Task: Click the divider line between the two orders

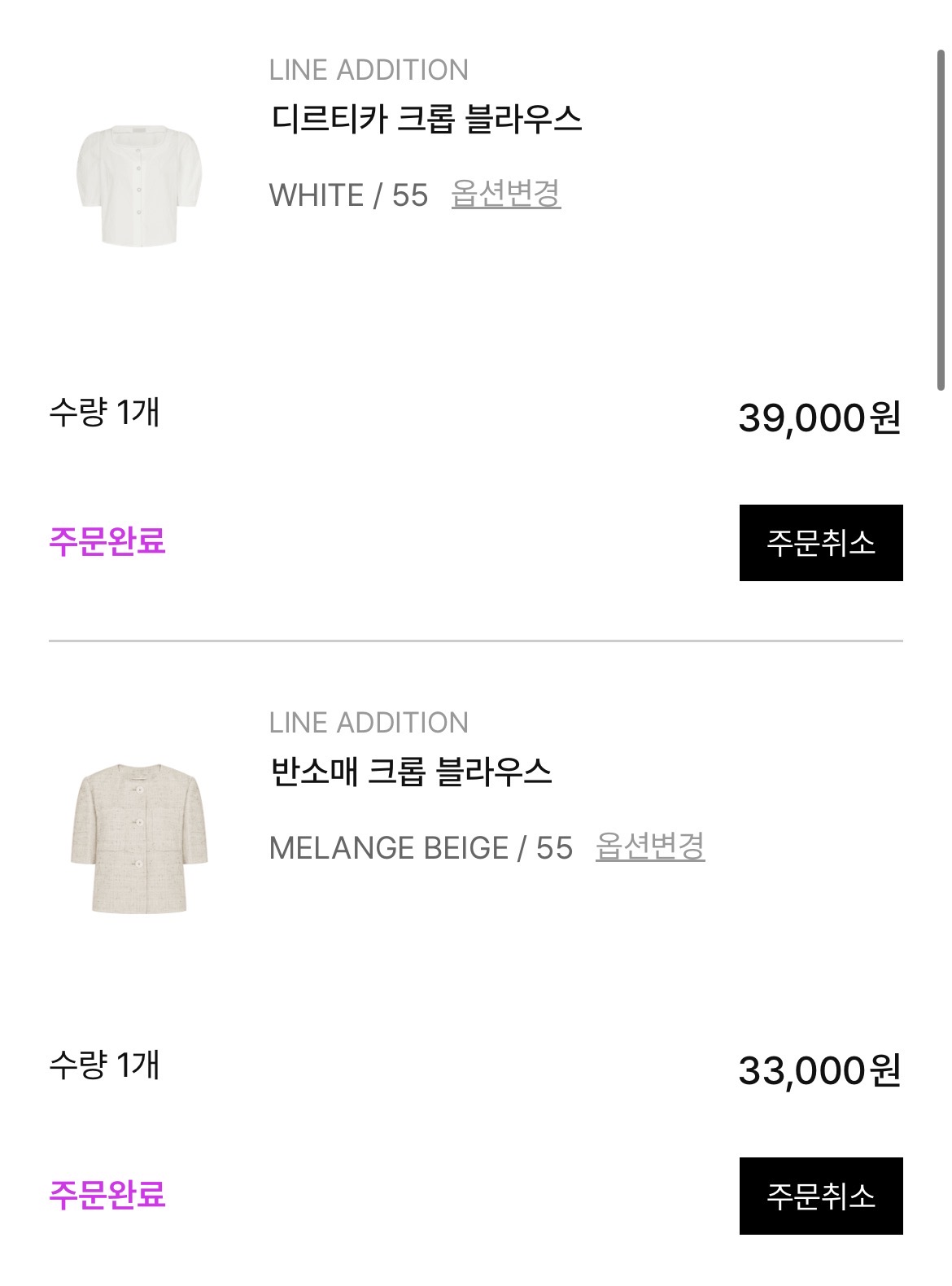Action: [x=476, y=641]
